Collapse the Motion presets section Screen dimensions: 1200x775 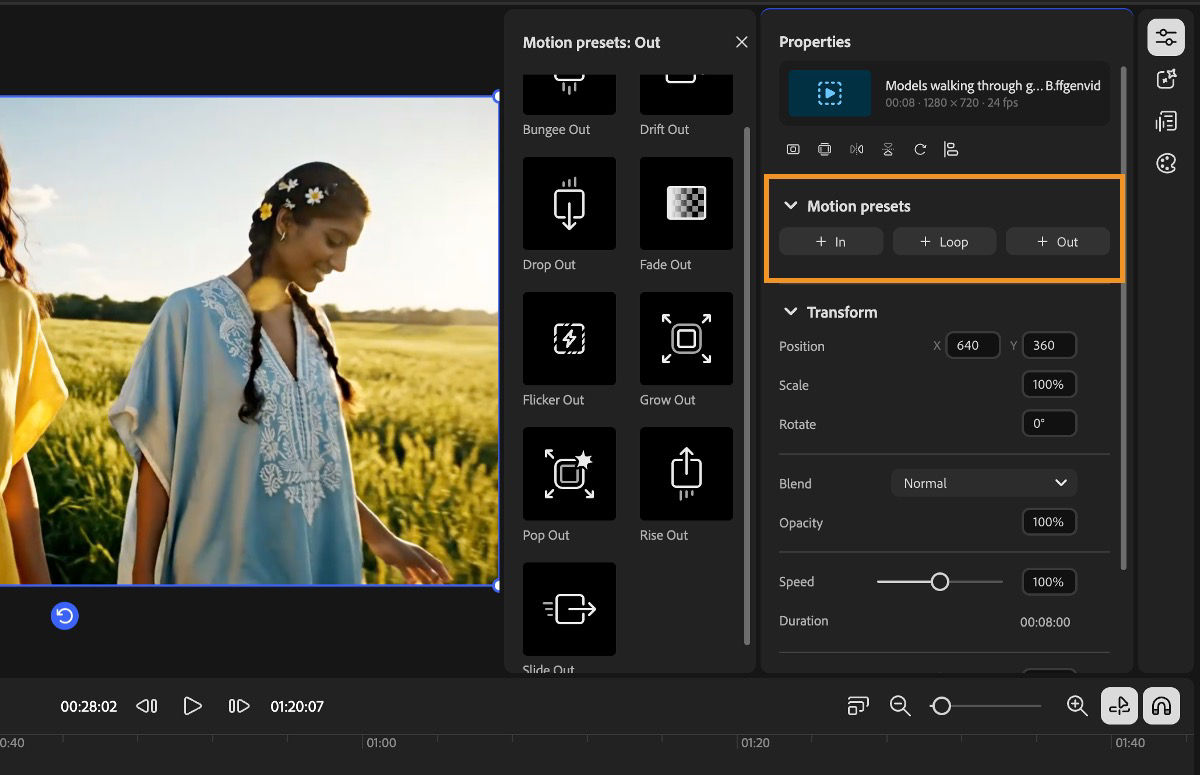point(790,206)
